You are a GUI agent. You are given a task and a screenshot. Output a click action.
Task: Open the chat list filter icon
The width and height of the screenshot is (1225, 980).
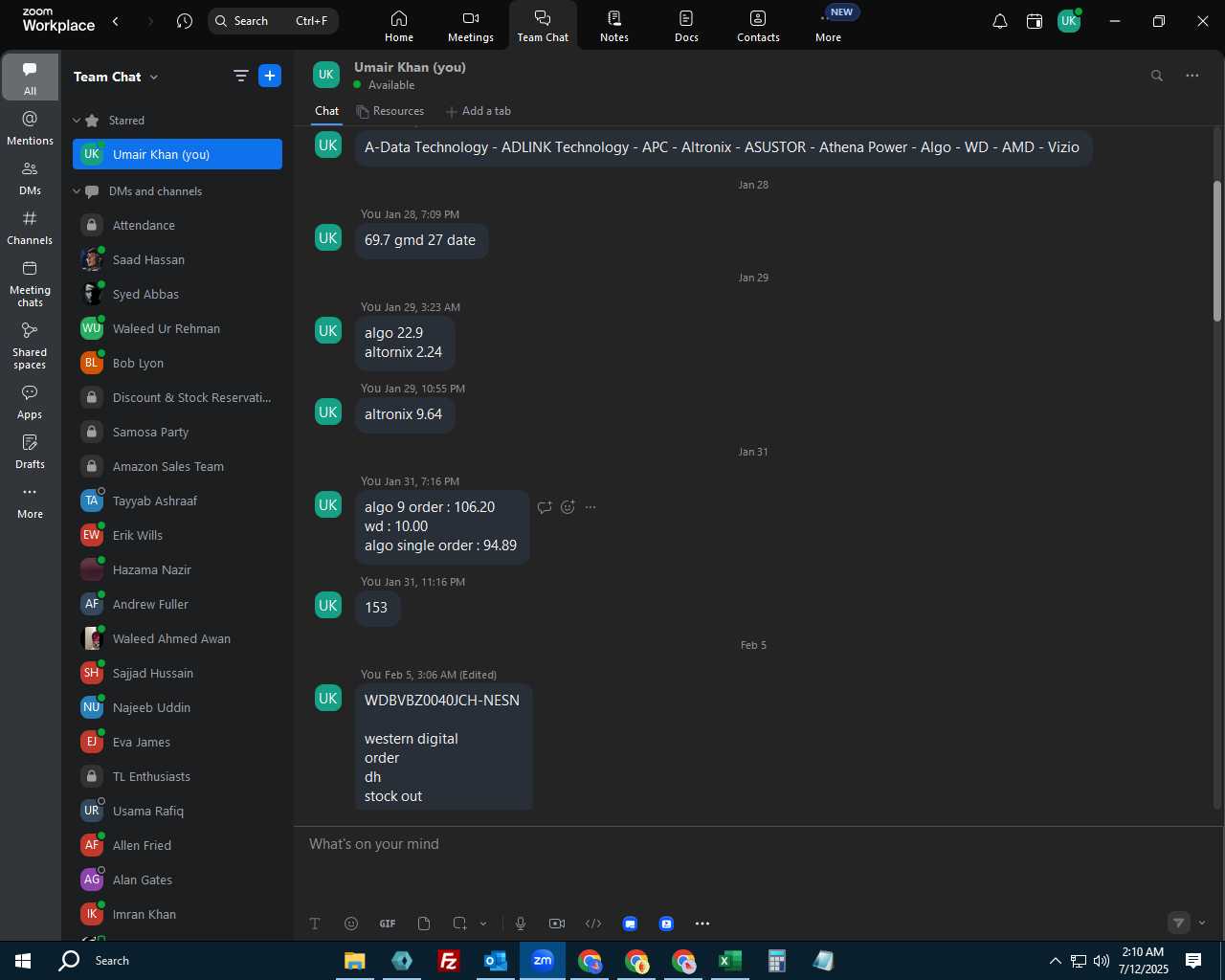coord(241,76)
